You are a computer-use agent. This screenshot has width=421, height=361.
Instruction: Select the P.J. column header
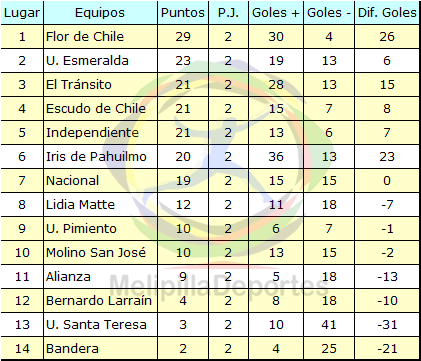tap(228, 13)
